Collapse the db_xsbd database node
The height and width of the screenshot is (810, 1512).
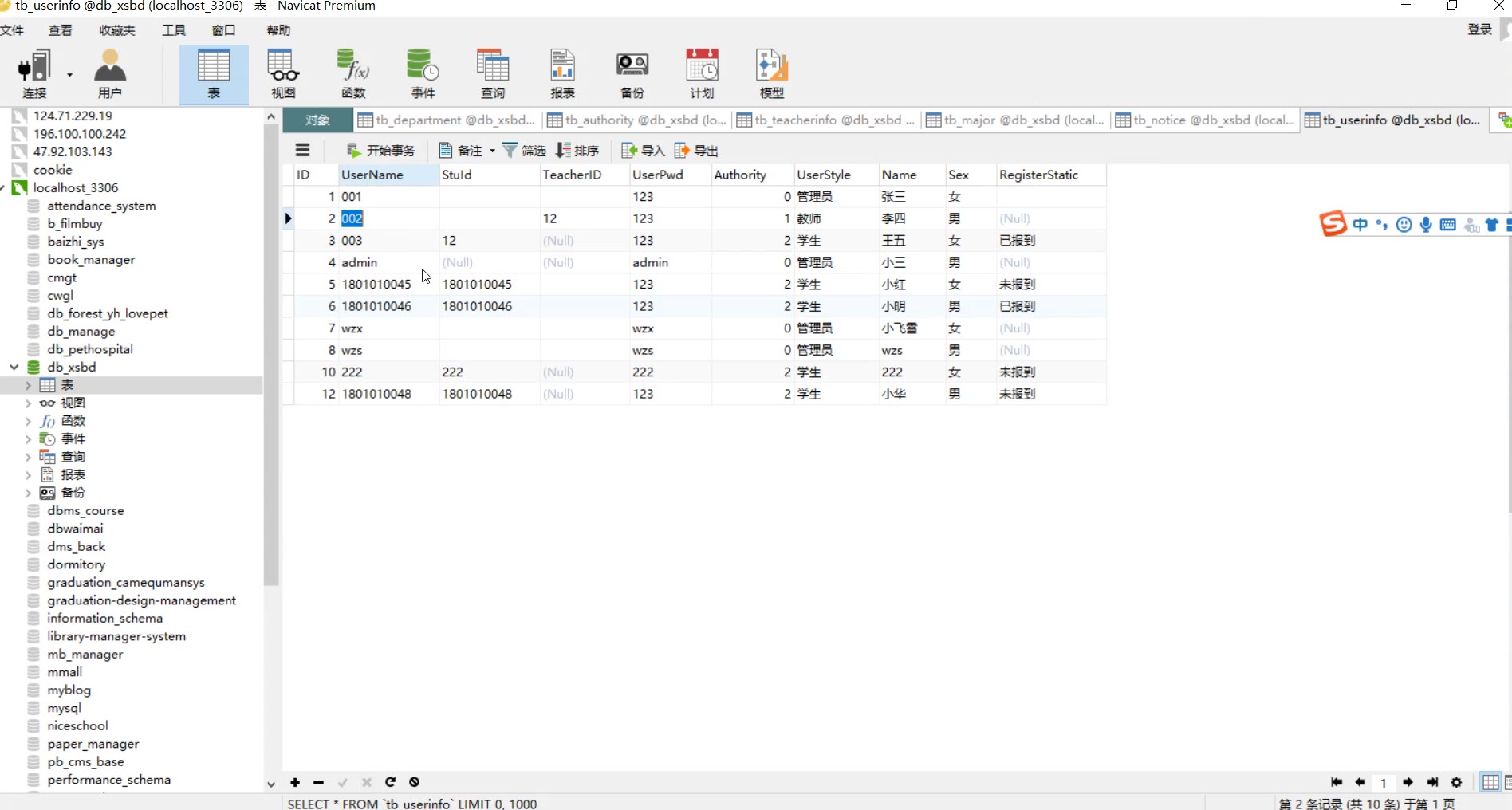click(x=14, y=367)
